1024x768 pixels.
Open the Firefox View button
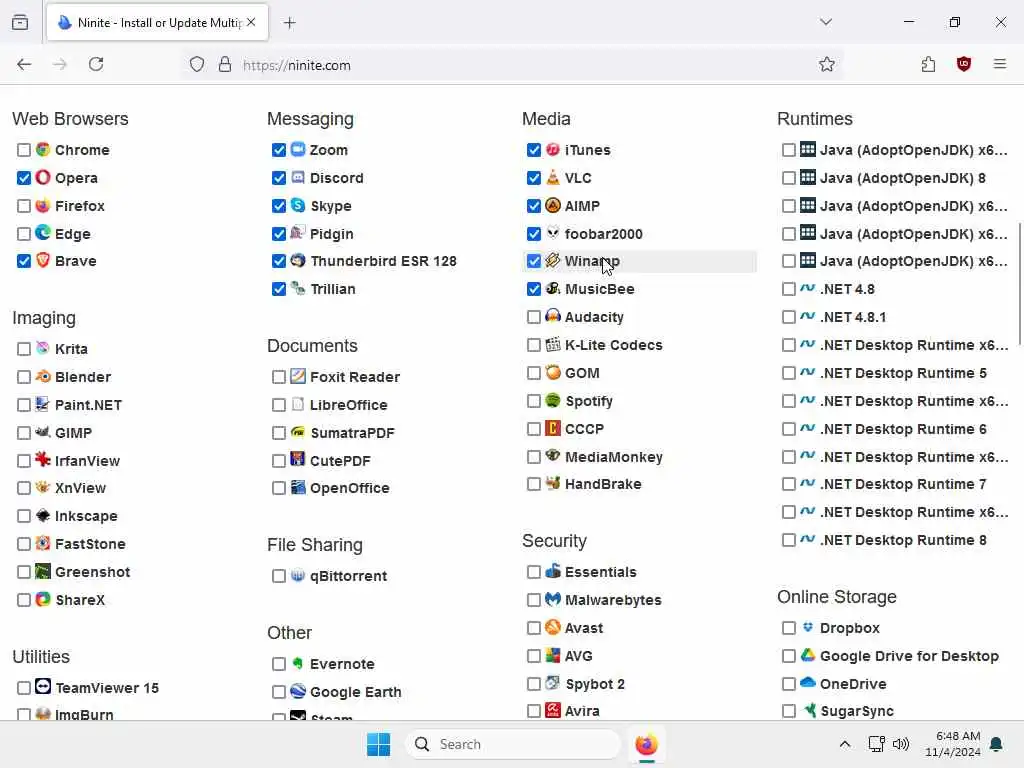point(20,22)
